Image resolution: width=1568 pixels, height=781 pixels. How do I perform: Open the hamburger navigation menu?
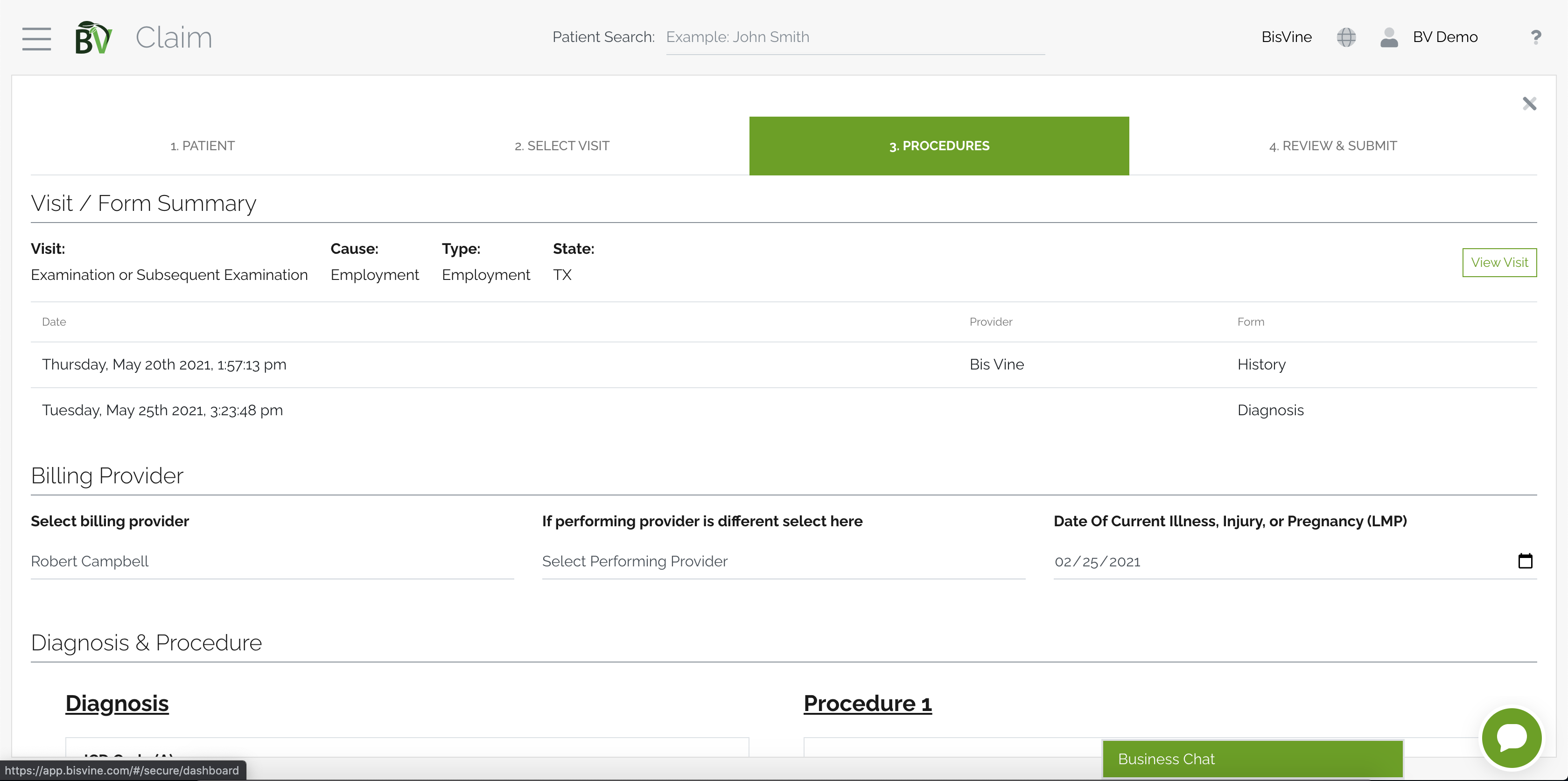pos(36,38)
